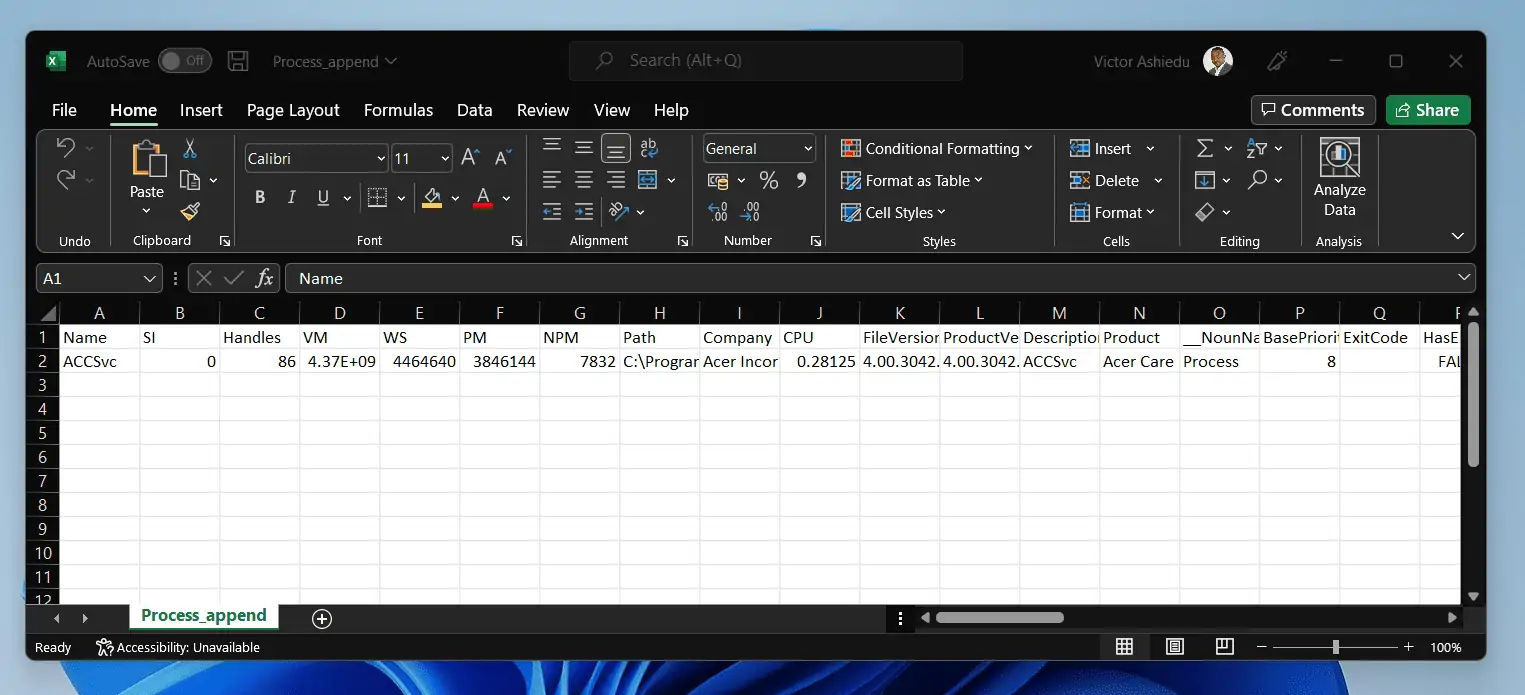Collapse the ribbon with chevron

(1457, 236)
